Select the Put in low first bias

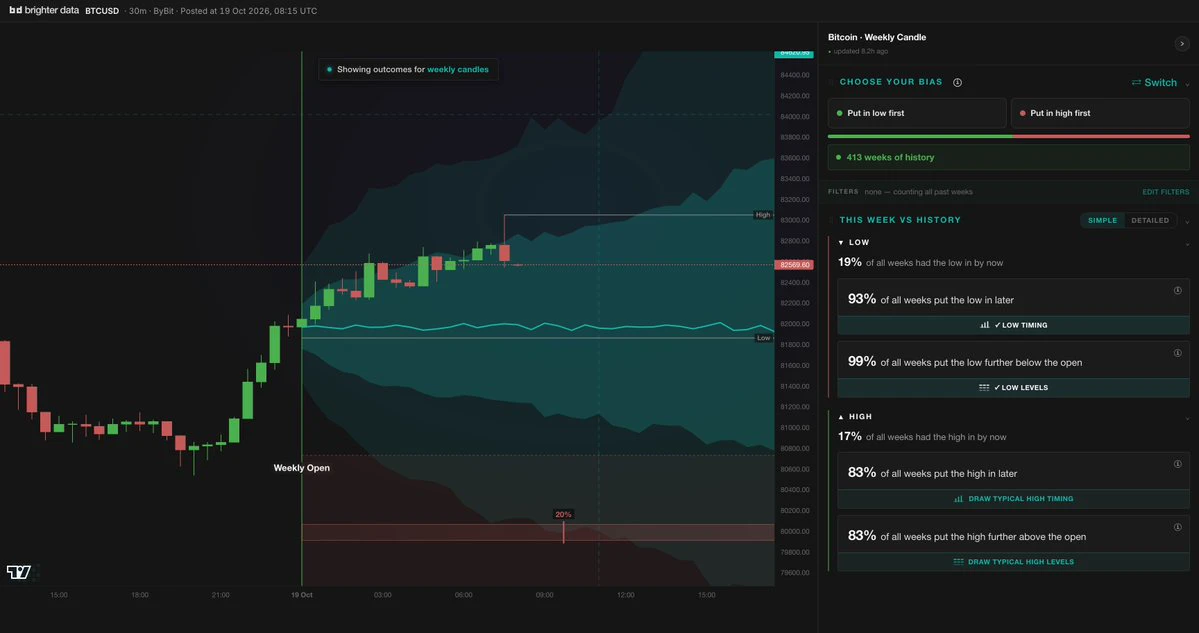(x=917, y=113)
